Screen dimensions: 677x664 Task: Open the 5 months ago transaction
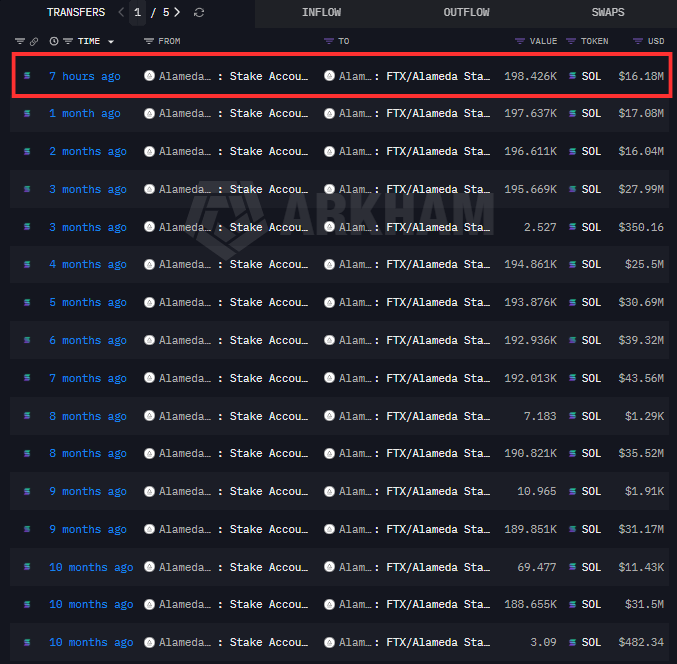point(88,302)
